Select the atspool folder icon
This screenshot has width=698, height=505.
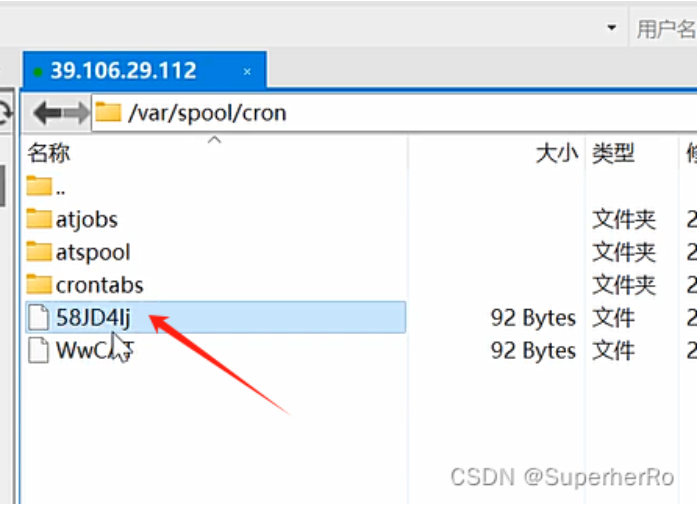[39, 252]
